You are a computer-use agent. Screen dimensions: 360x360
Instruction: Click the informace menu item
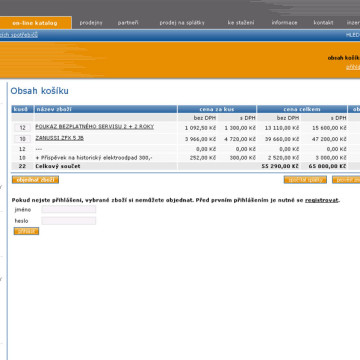[284, 23]
